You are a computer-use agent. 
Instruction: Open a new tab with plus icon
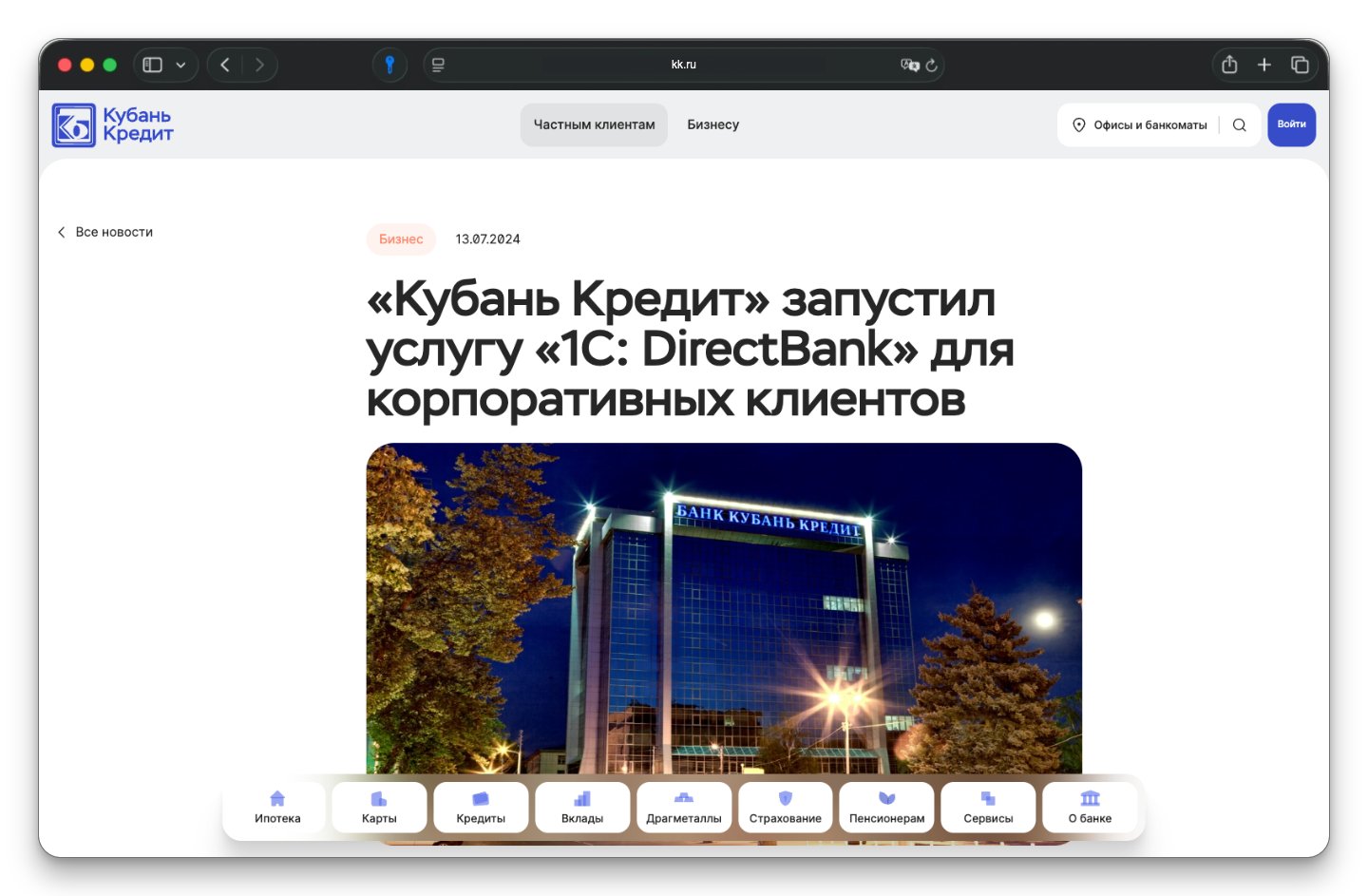click(1264, 65)
